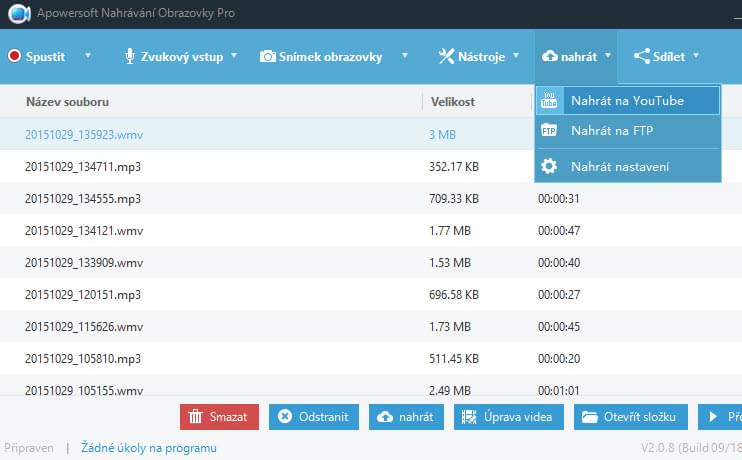Click the red record icon beside Spustit
Screen dimensions: 742x460
point(14,57)
